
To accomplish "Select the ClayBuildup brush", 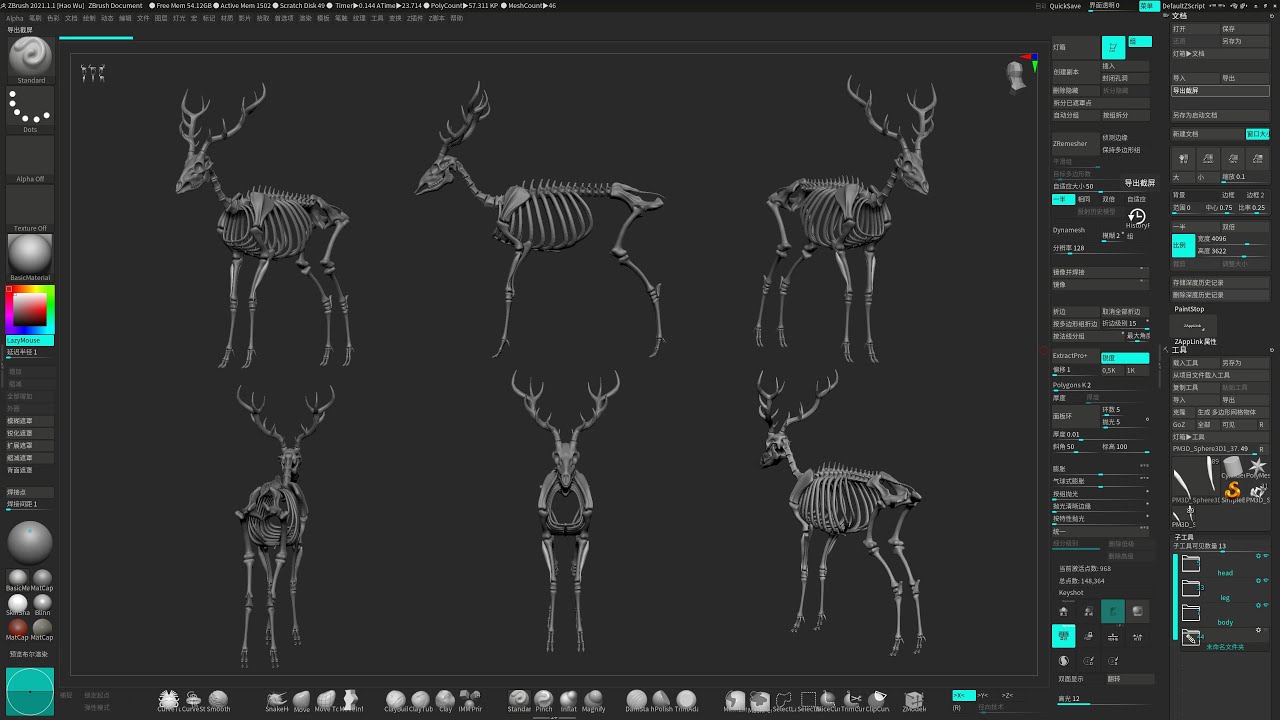I will tap(396, 700).
